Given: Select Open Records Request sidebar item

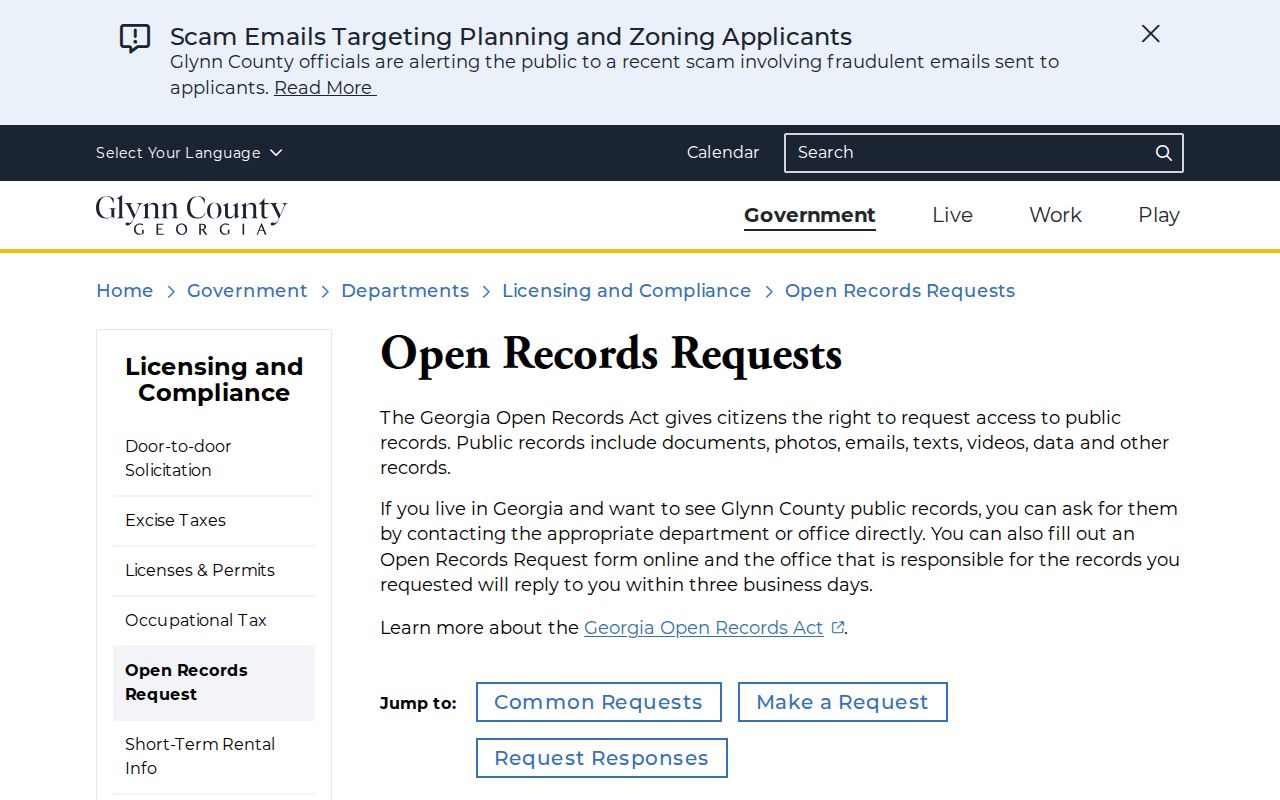Looking at the screenshot, I should coord(214,683).
